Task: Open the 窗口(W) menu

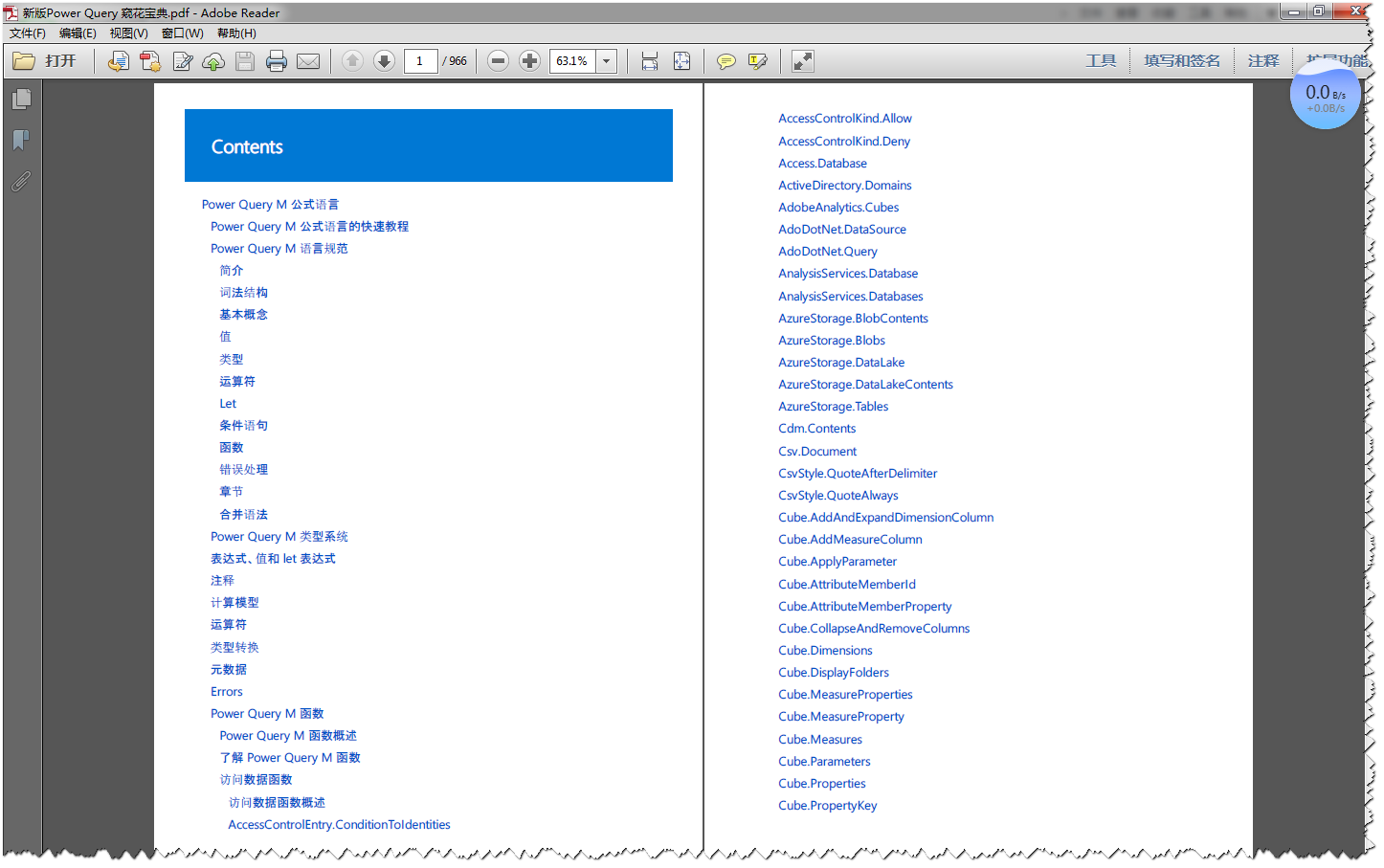Action: pyautogui.click(x=182, y=33)
